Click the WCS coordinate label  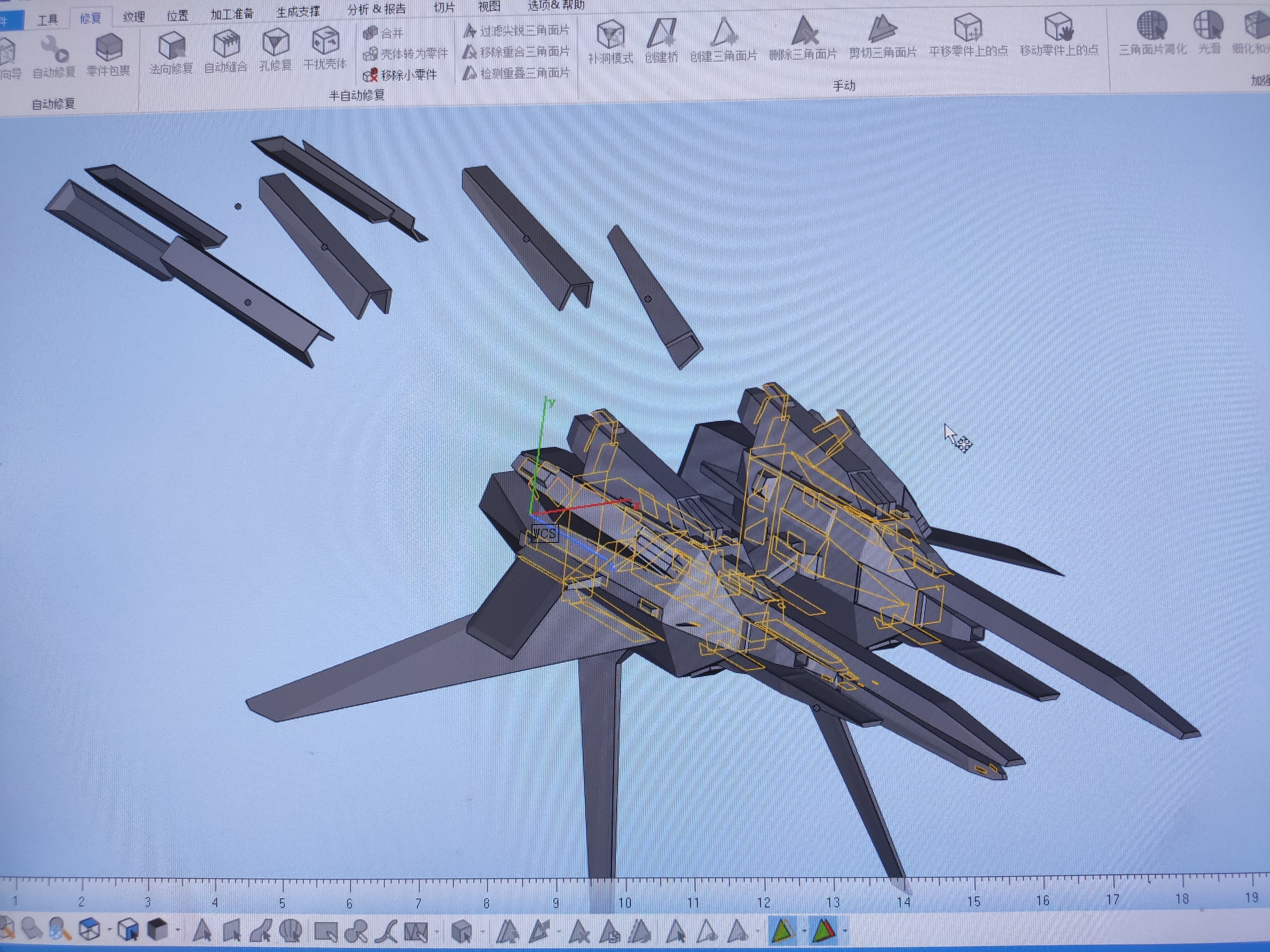point(545,534)
